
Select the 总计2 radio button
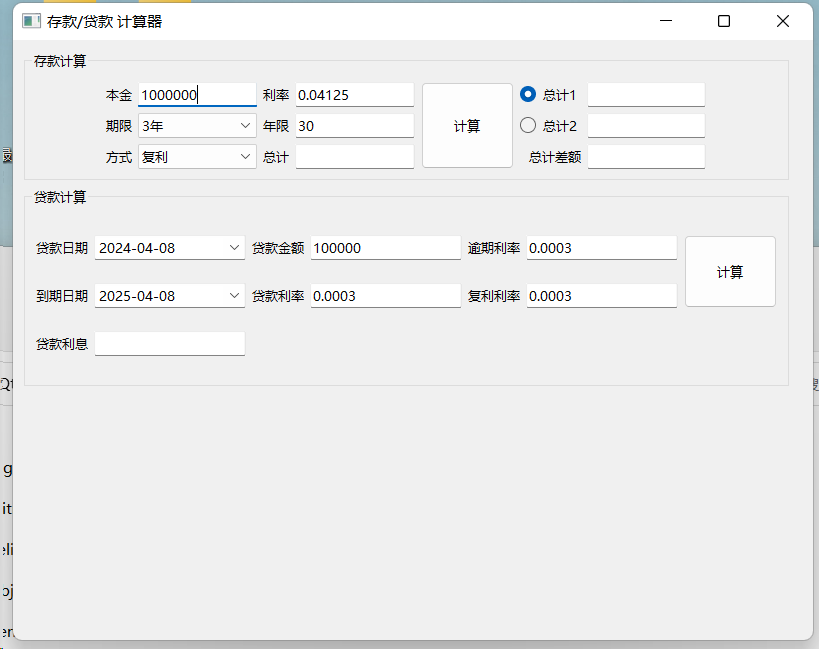tap(528, 125)
